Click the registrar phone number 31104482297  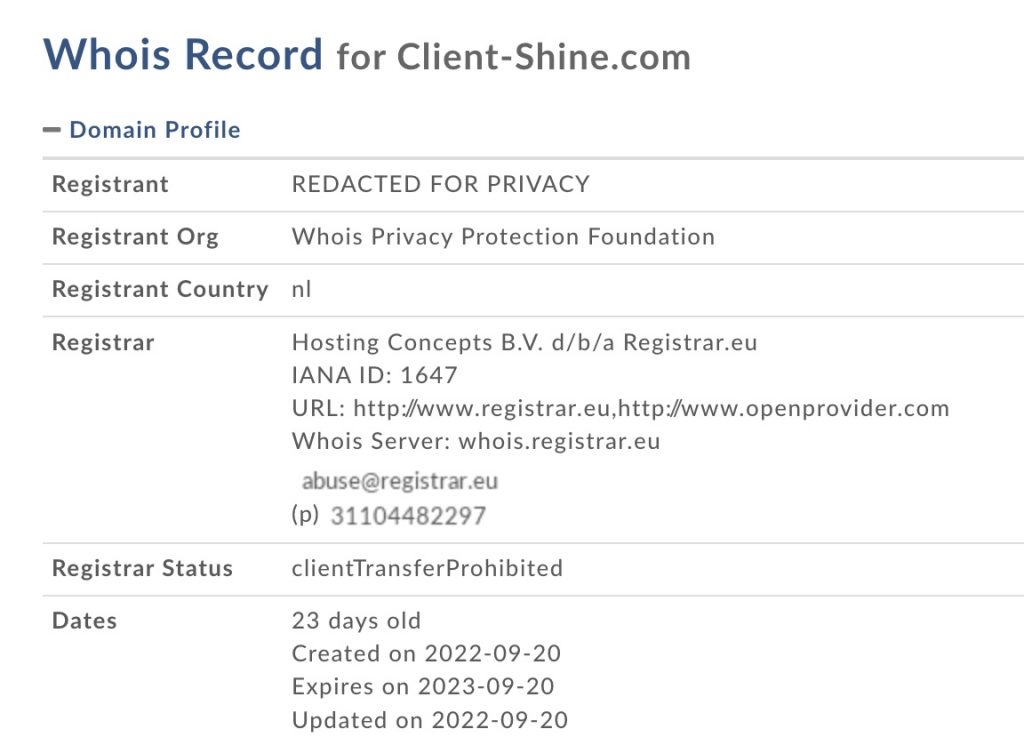click(x=408, y=516)
